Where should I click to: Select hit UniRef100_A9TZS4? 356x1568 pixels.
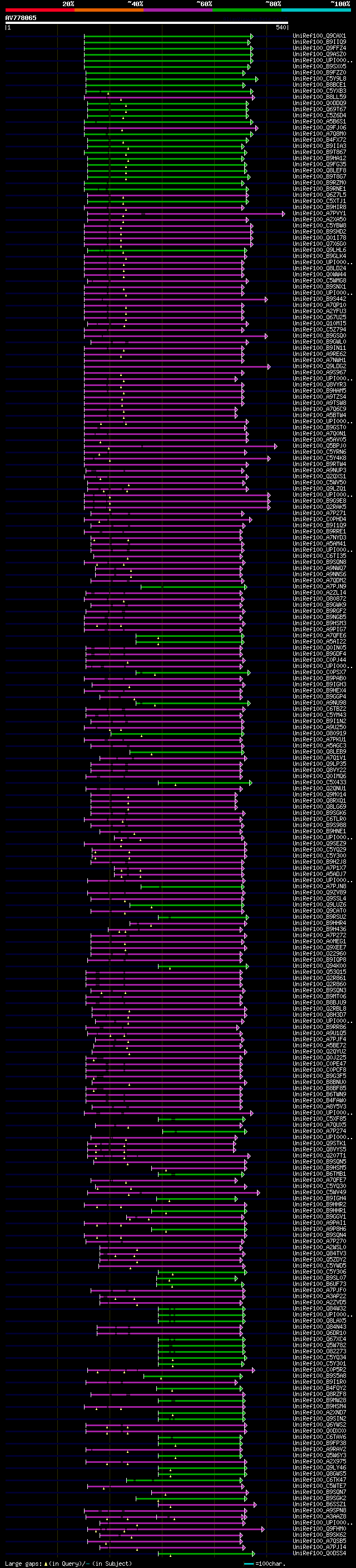tap(319, 397)
